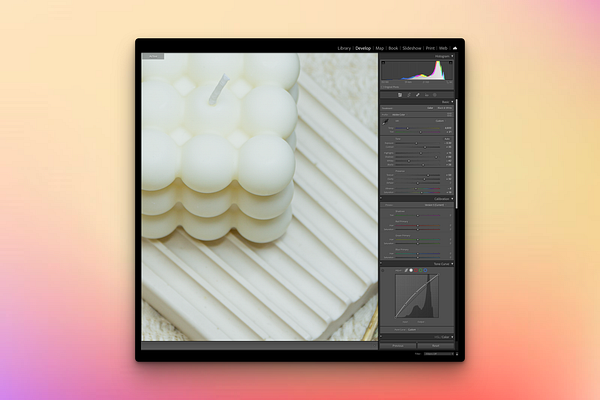This screenshot has width=600, height=400.
Task: Pick the White Balance Selector eyedropper
Action: point(385,122)
